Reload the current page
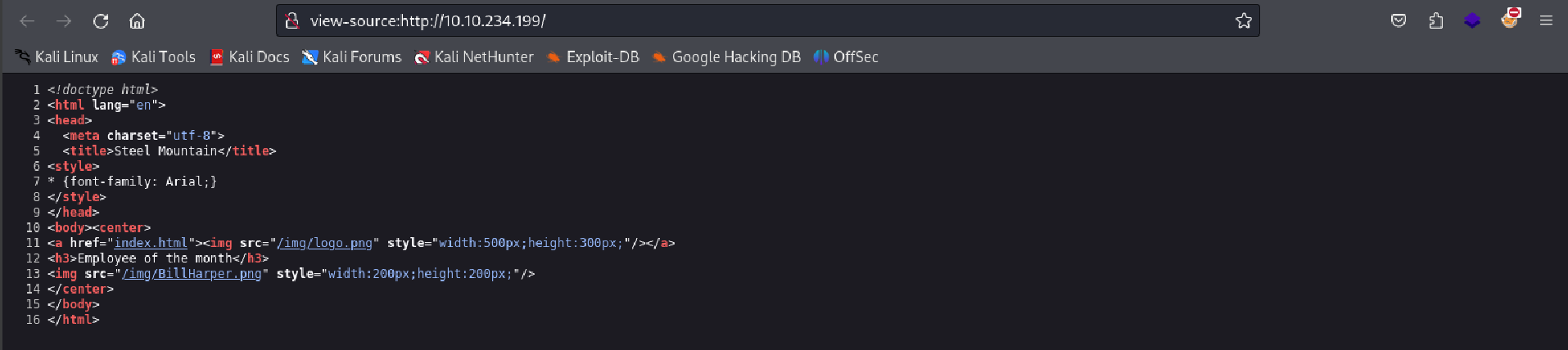1568x350 pixels. pos(101,21)
